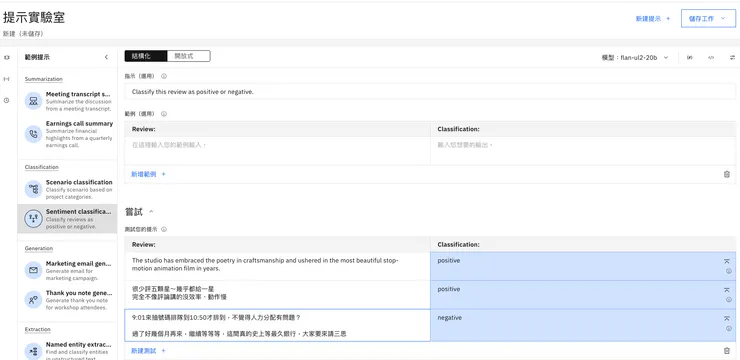The height and width of the screenshot is (360, 740).
Task: Select 'Scenario classification' sample prompt title
Action: 79,182
